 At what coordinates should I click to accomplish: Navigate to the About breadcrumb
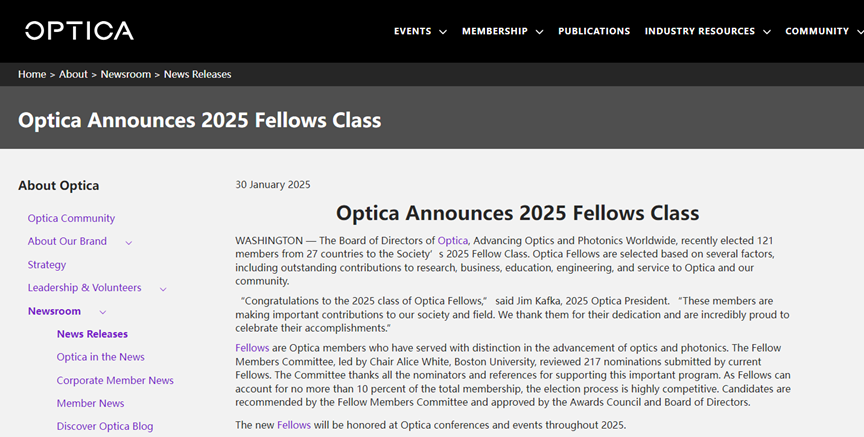click(73, 74)
